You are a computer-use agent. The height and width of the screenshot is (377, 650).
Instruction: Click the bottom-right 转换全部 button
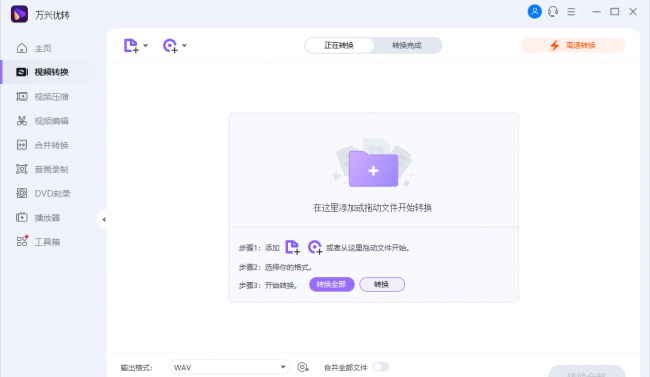587,372
